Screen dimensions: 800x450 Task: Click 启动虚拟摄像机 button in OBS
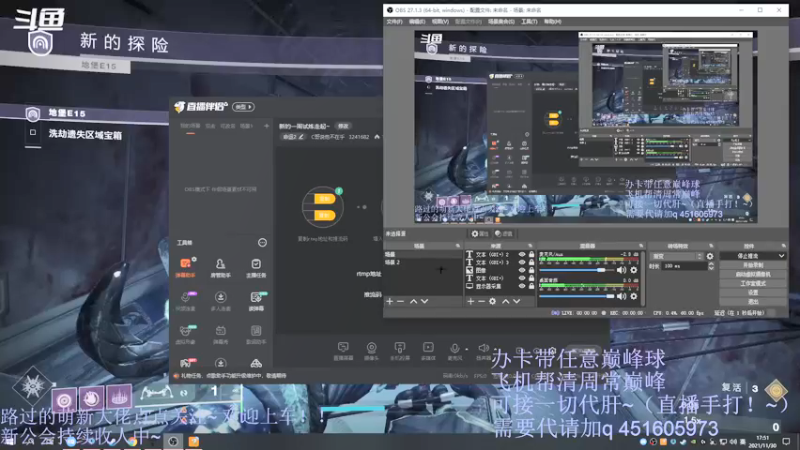coord(753,274)
